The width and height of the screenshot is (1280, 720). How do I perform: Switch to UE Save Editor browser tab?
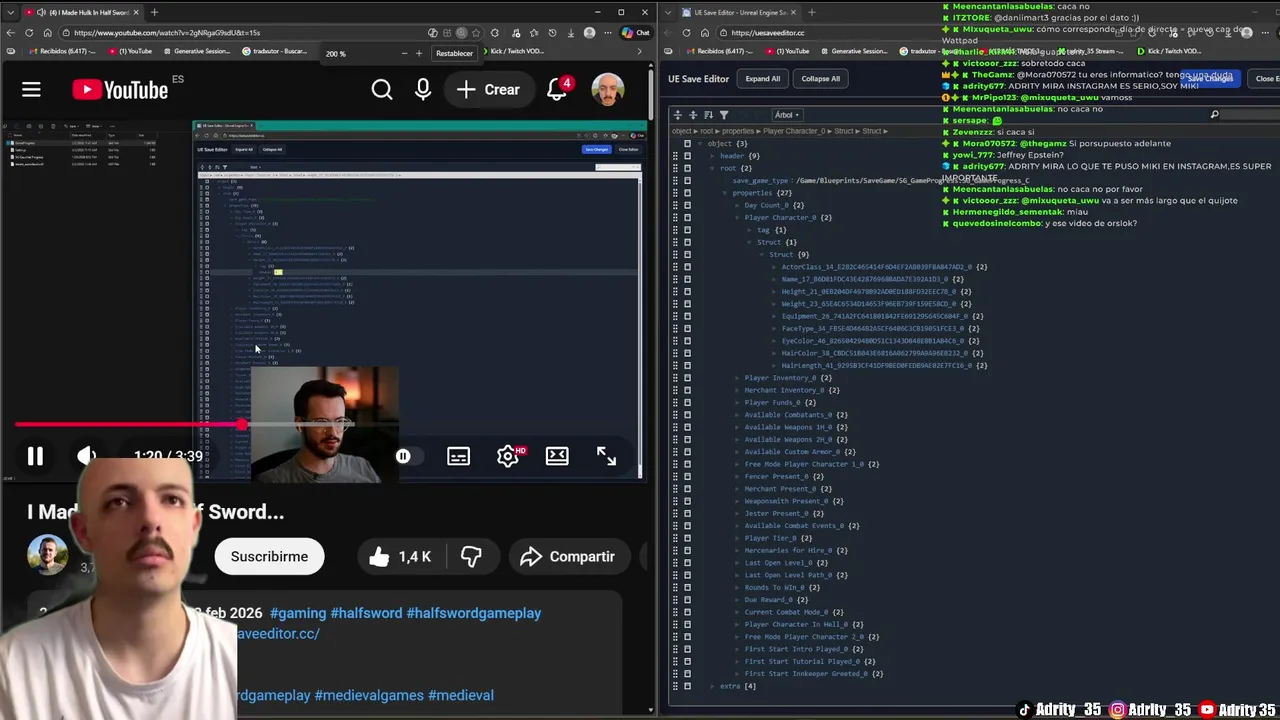click(737, 12)
